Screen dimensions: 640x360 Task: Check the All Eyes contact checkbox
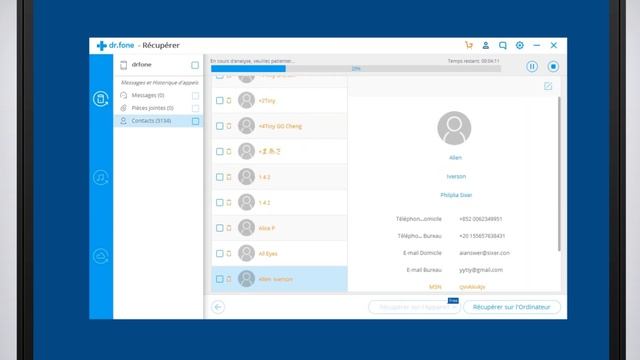pos(220,253)
